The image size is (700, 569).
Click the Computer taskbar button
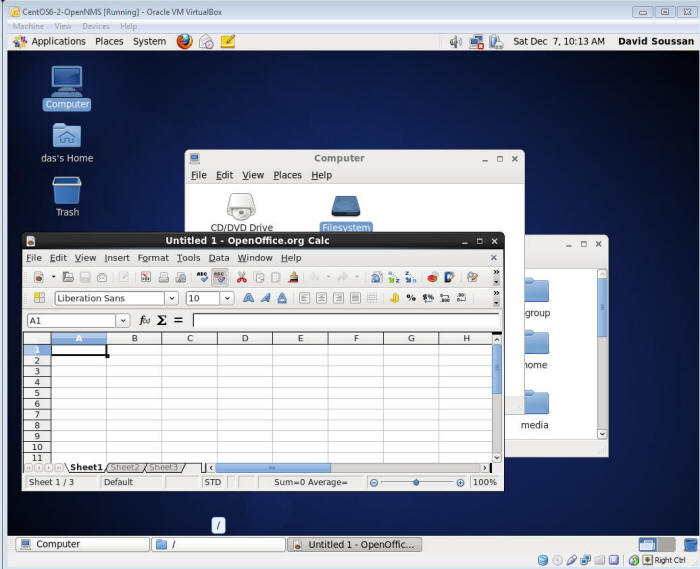coord(83,544)
